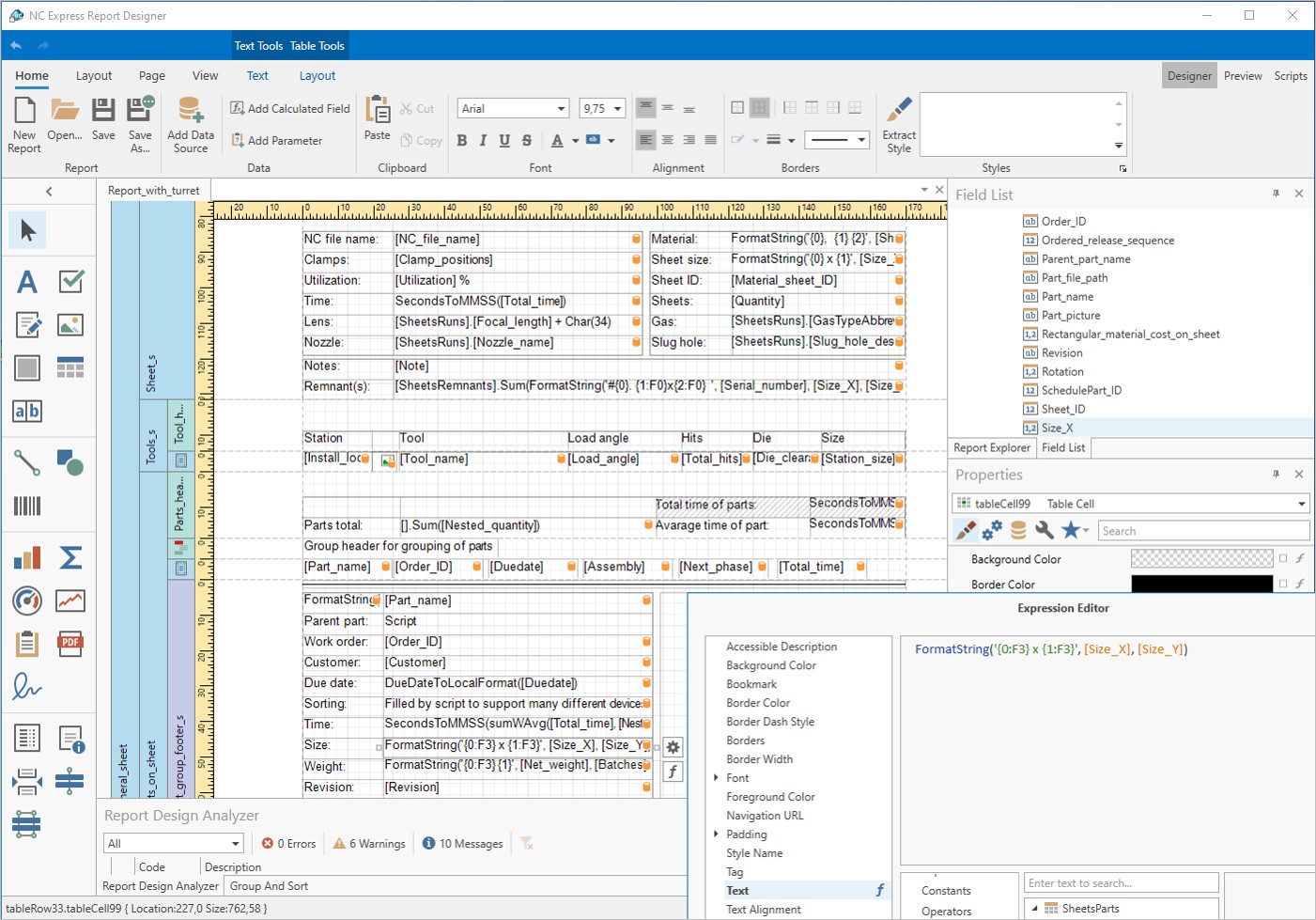Image resolution: width=1316 pixels, height=920 pixels.
Task: Open the Arial font name dropdown
Action: point(561,109)
